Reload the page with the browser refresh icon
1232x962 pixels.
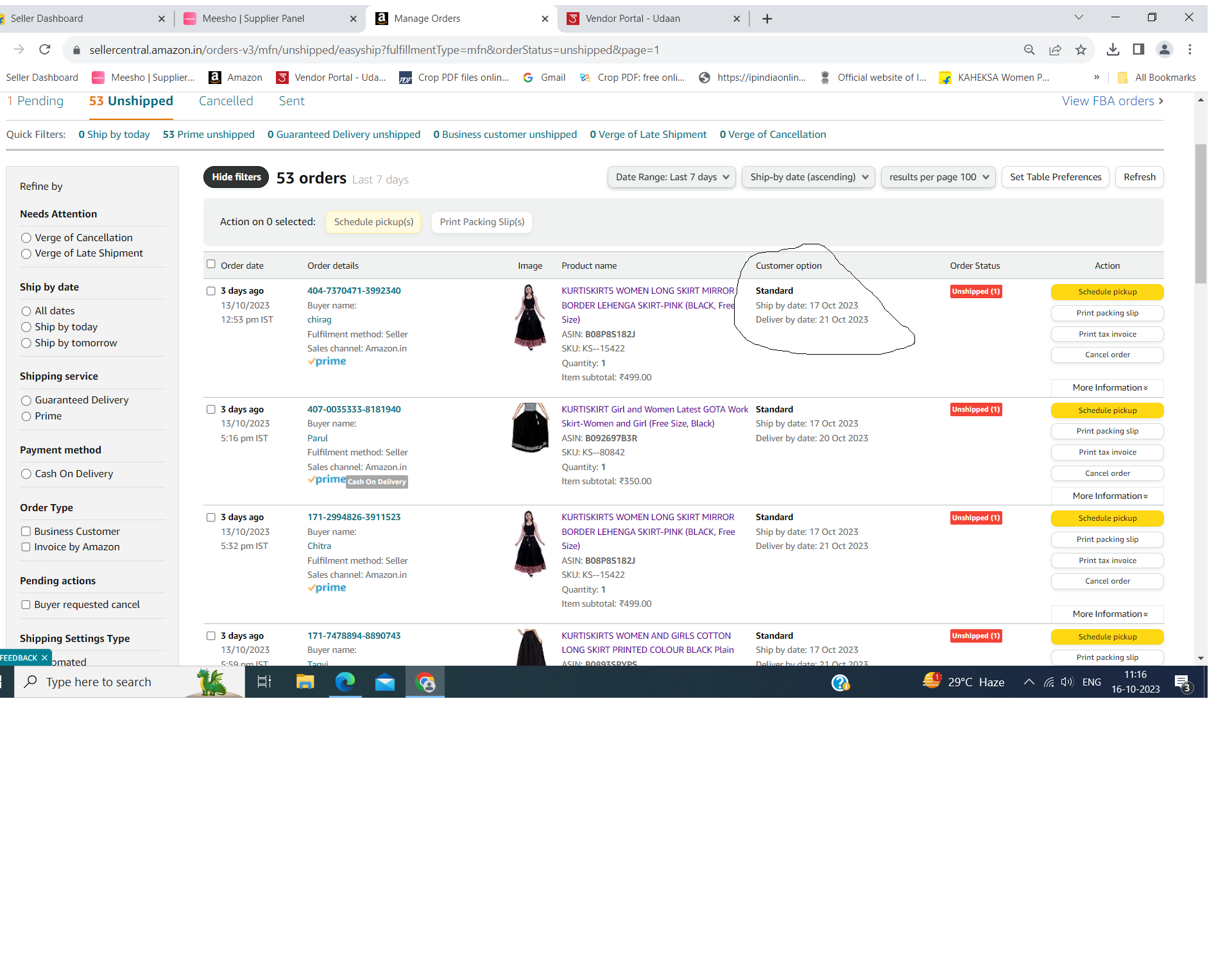click(44, 49)
